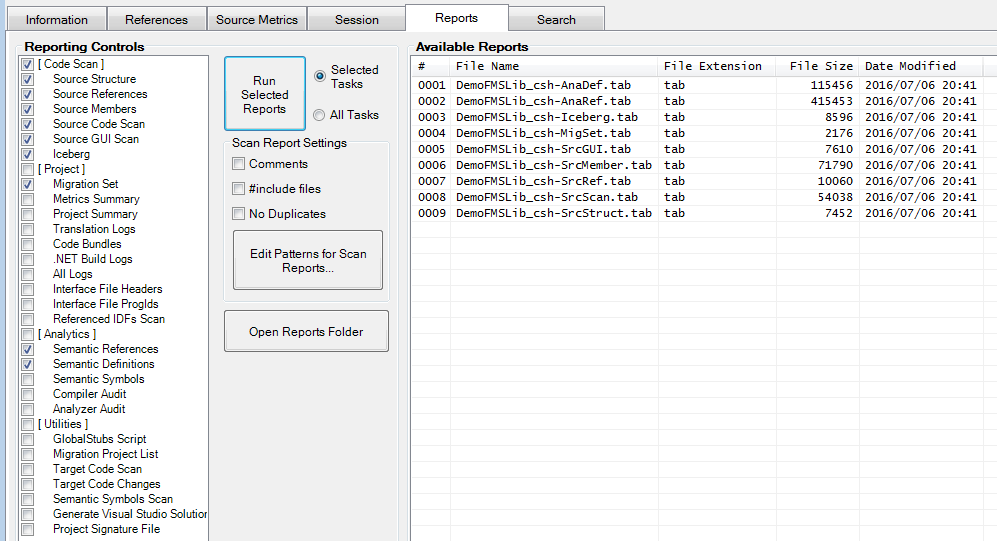
Task: Check the #include files option
Action: [239, 189]
